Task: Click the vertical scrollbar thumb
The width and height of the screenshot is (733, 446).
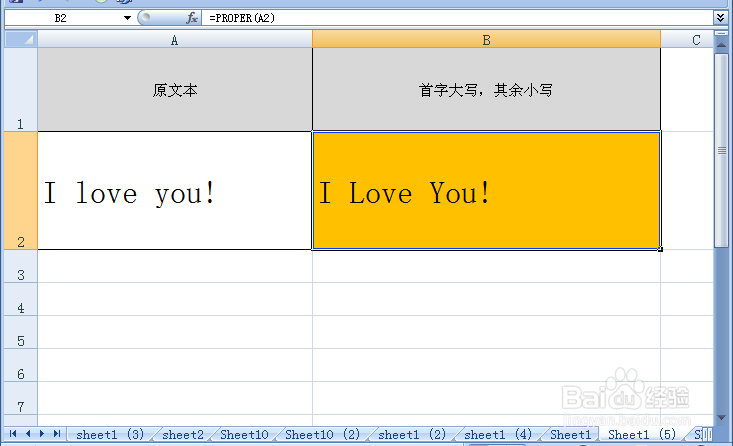Action: [721, 150]
